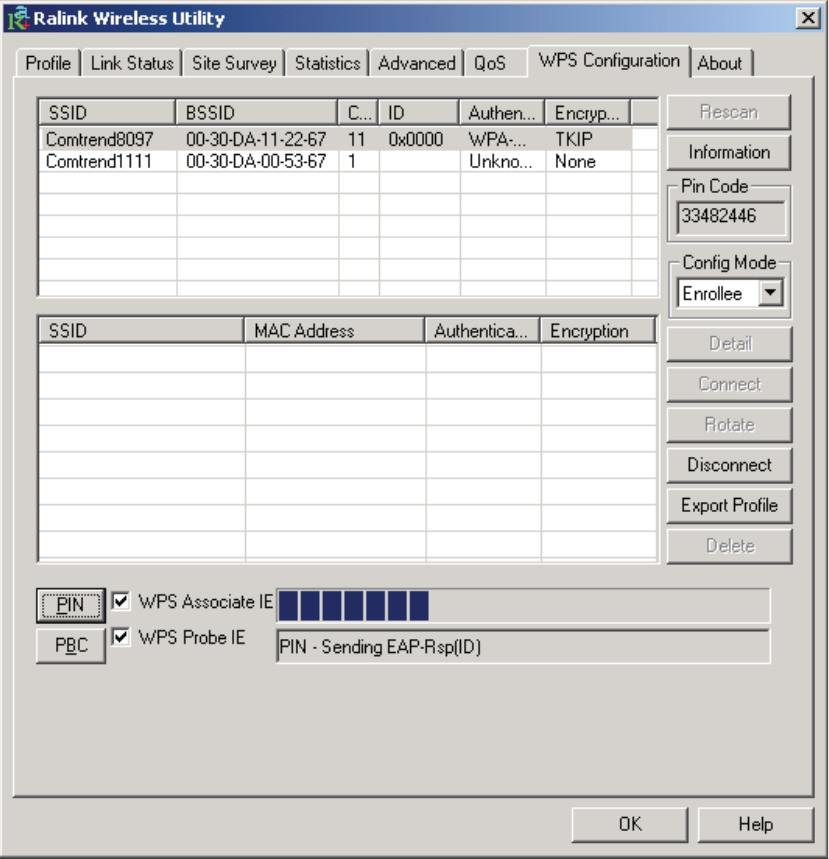Click BSSID 00-30-DA-00-53-67 cell
This screenshot has width=829, height=859.
pyautogui.click(x=256, y=161)
